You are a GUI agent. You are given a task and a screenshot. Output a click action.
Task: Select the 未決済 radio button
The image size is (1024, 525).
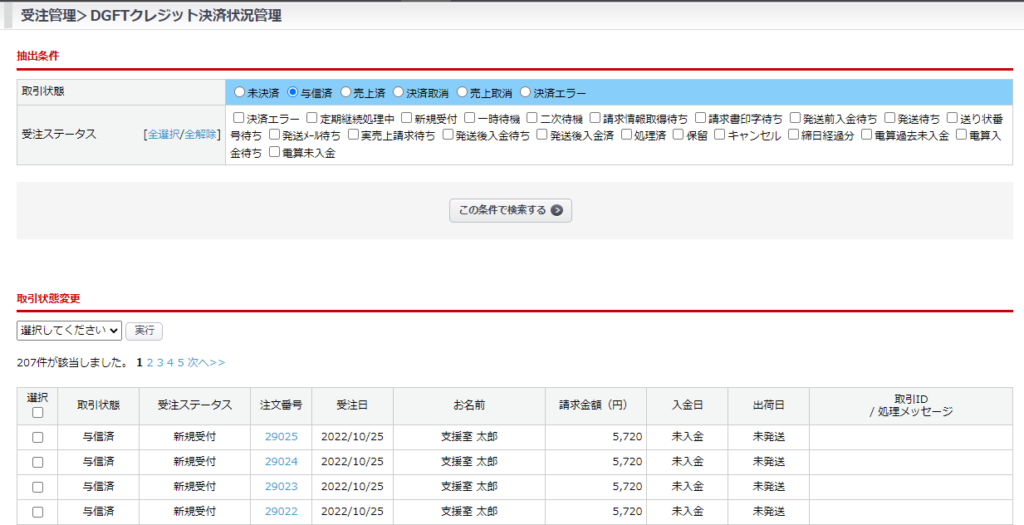tap(239, 92)
